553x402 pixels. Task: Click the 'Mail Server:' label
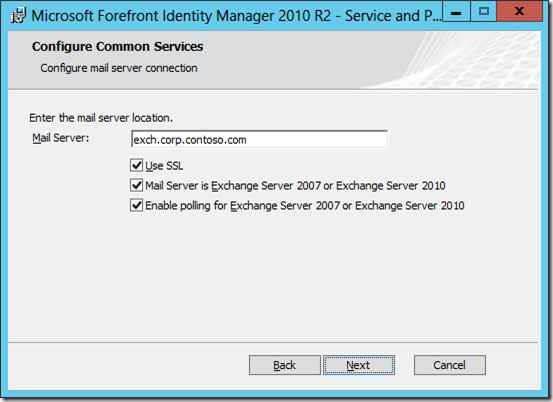pyautogui.click(x=61, y=138)
